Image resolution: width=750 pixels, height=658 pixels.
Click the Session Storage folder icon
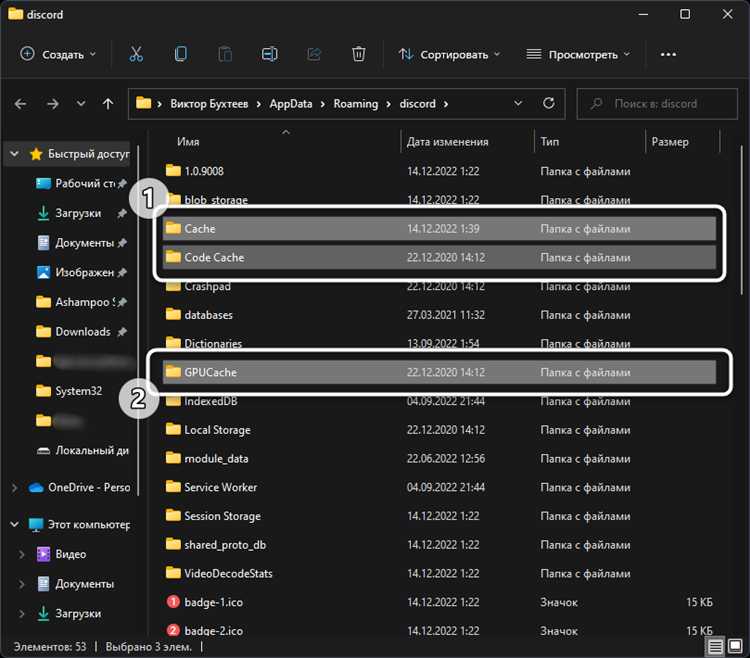pos(173,515)
